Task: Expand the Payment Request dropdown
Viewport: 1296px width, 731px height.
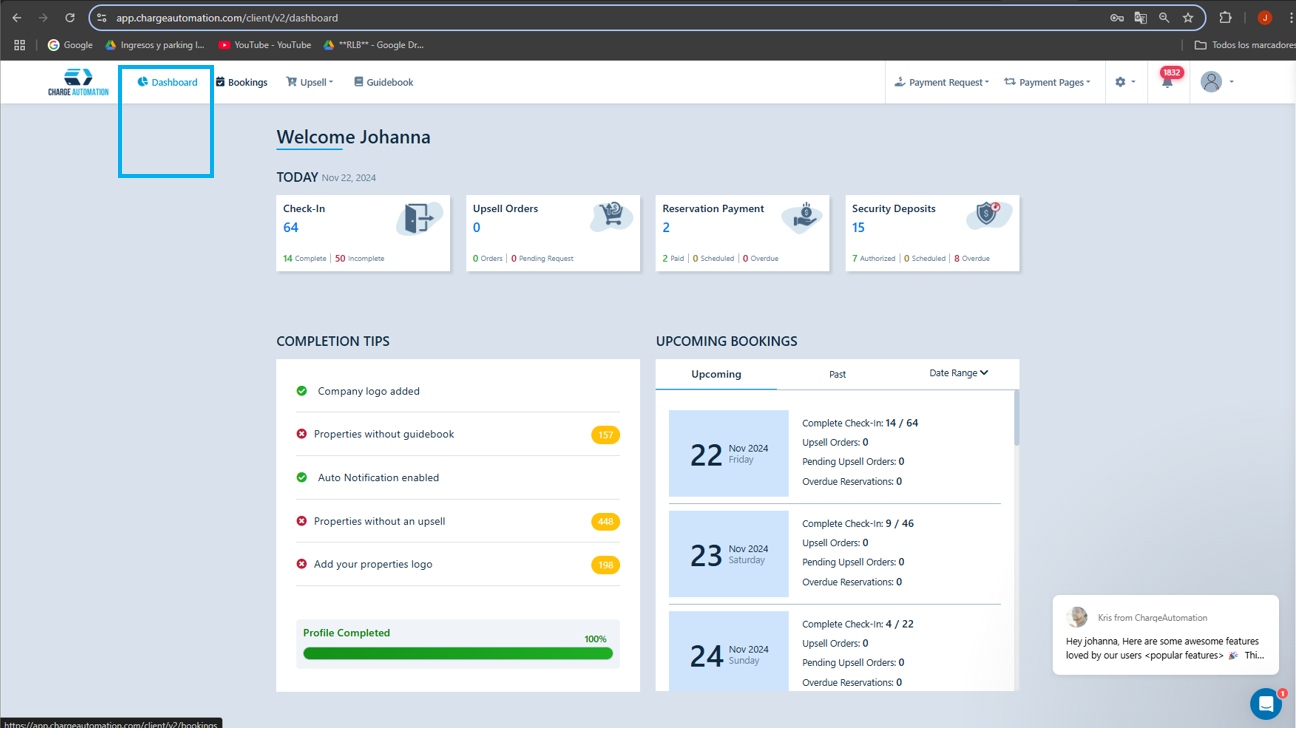Action: [941, 82]
